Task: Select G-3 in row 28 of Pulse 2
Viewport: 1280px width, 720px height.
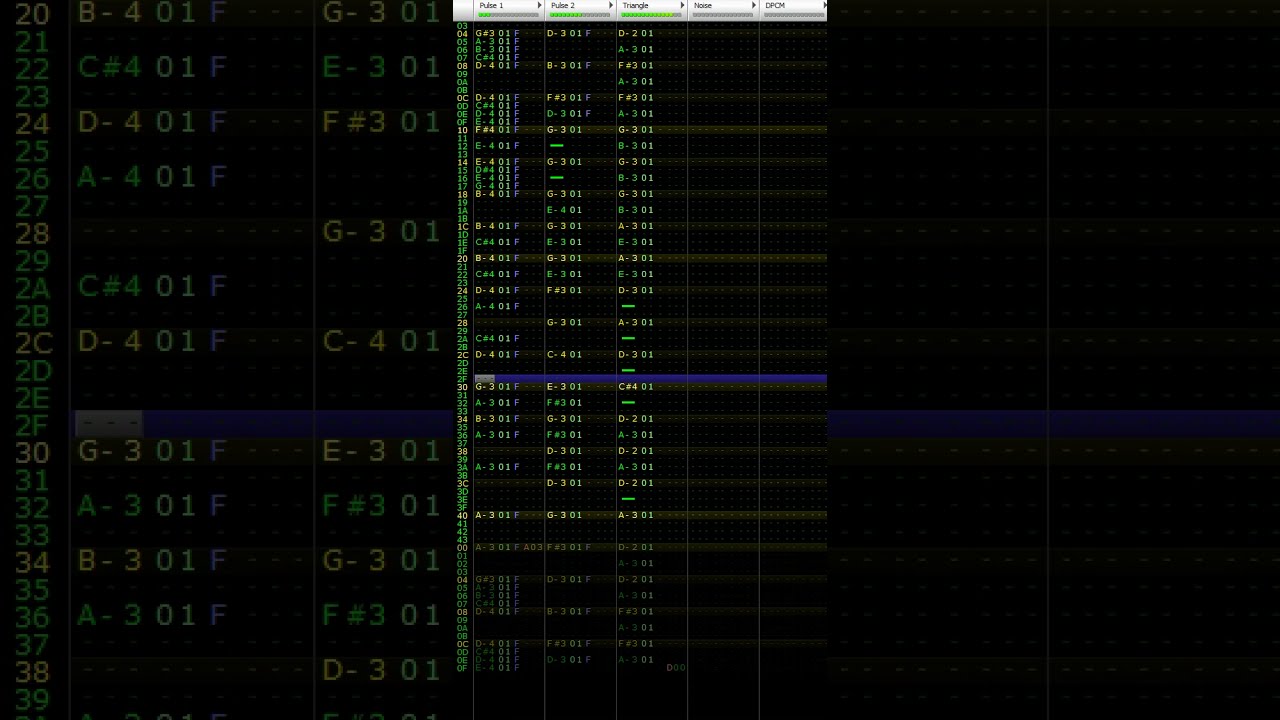Action: point(556,322)
